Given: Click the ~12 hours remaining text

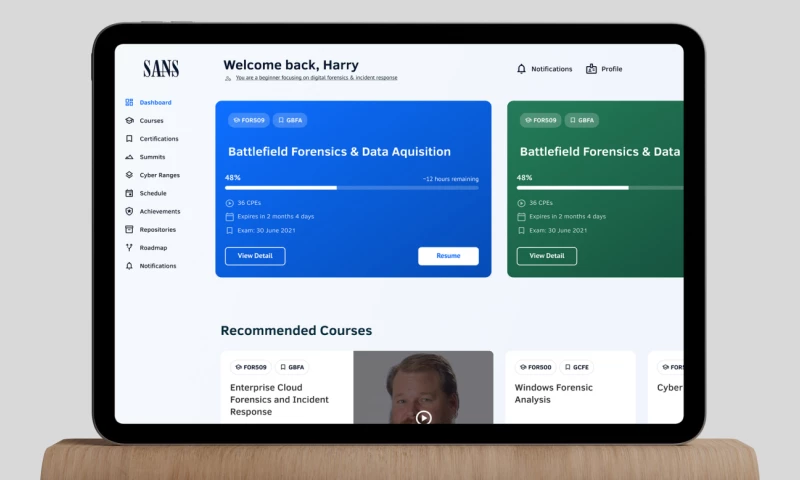Looking at the screenshot, I should pyautogui.click(x=451, y=179).
